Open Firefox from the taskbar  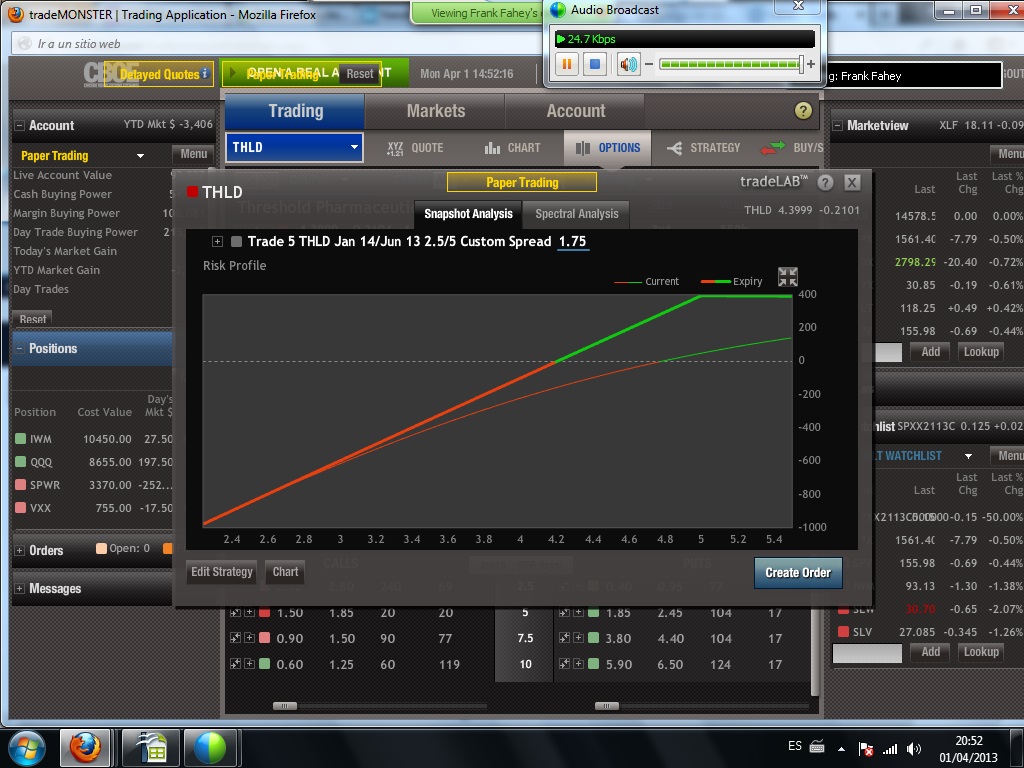coord(86,748)
